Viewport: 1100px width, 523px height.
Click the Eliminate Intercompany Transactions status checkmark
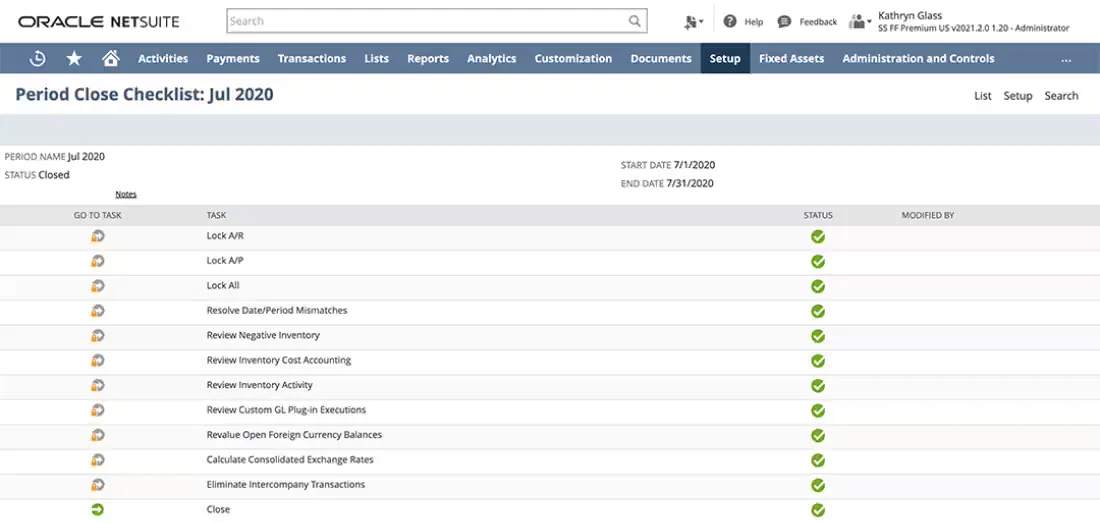pos(817,485)
